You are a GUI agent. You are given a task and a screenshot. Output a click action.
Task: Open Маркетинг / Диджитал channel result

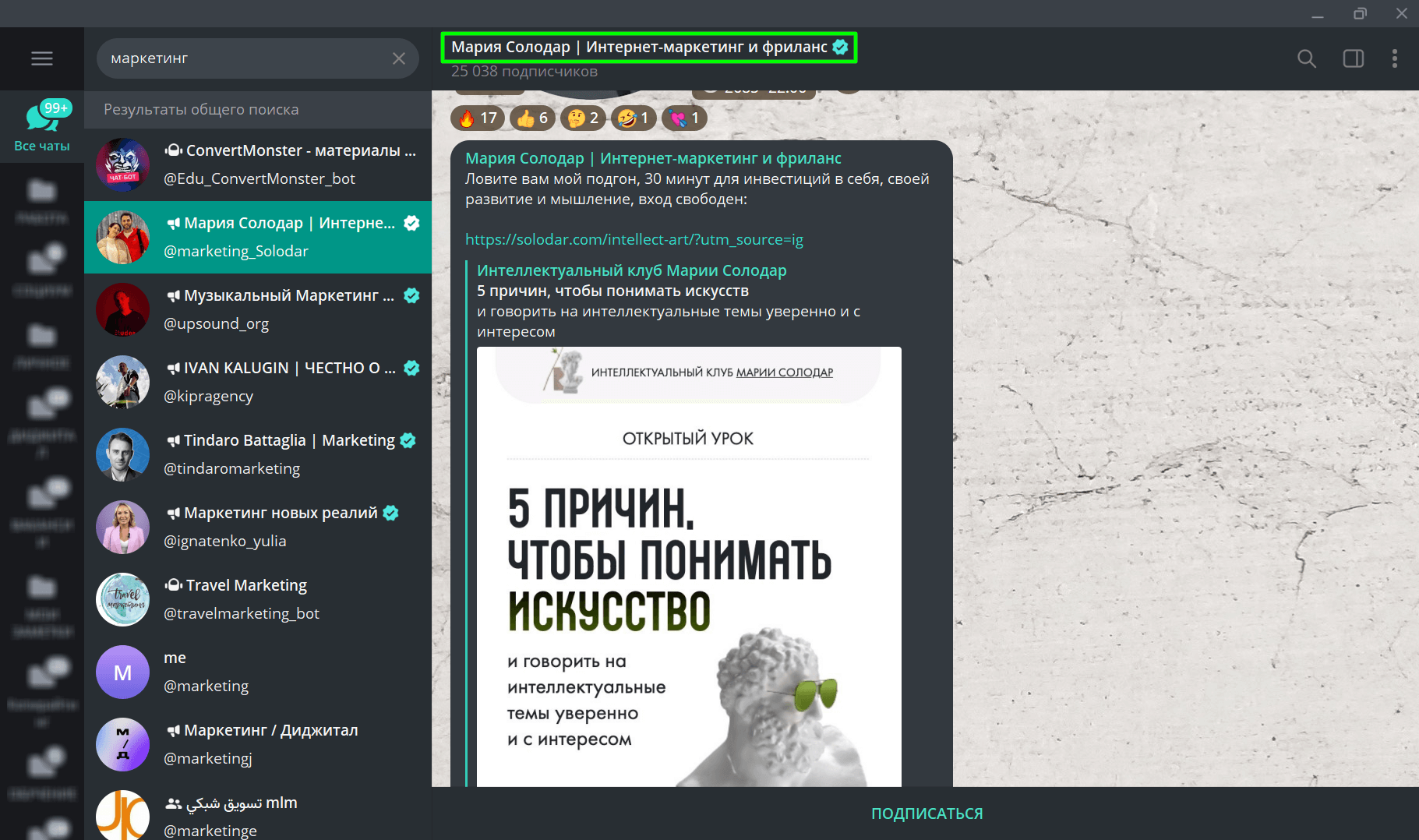pyautogui.click(x=258, y=744)
